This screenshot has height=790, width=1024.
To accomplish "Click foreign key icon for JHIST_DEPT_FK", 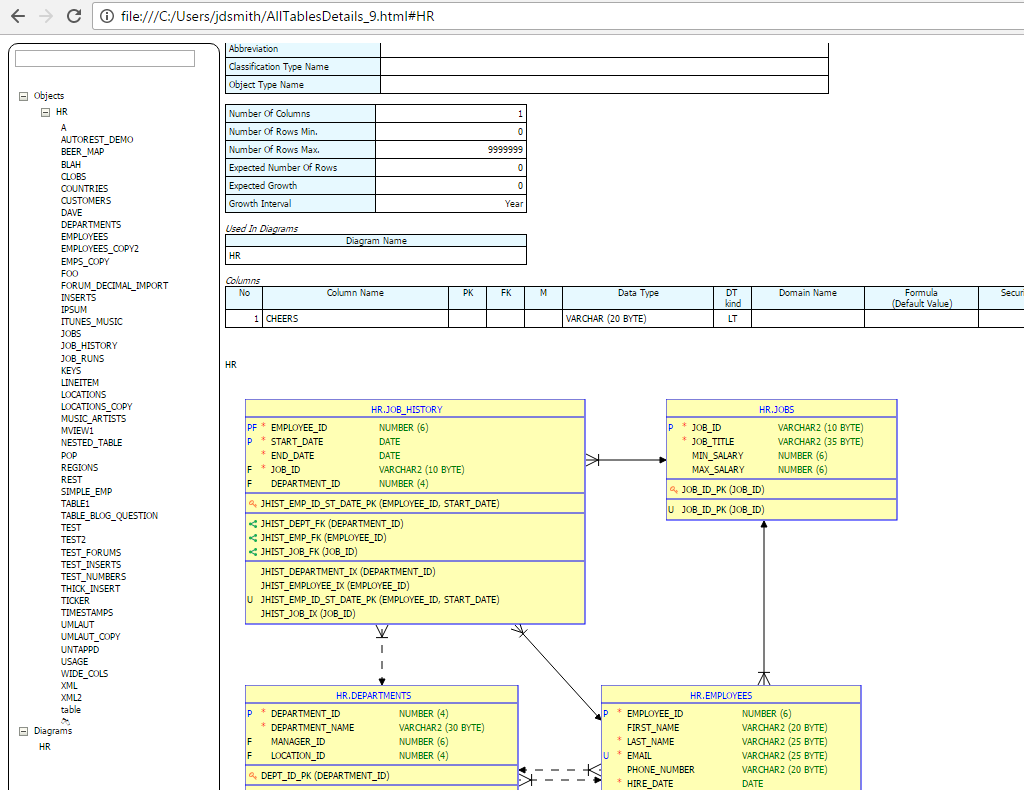I will pyautogui.click(x=253, y=524).
